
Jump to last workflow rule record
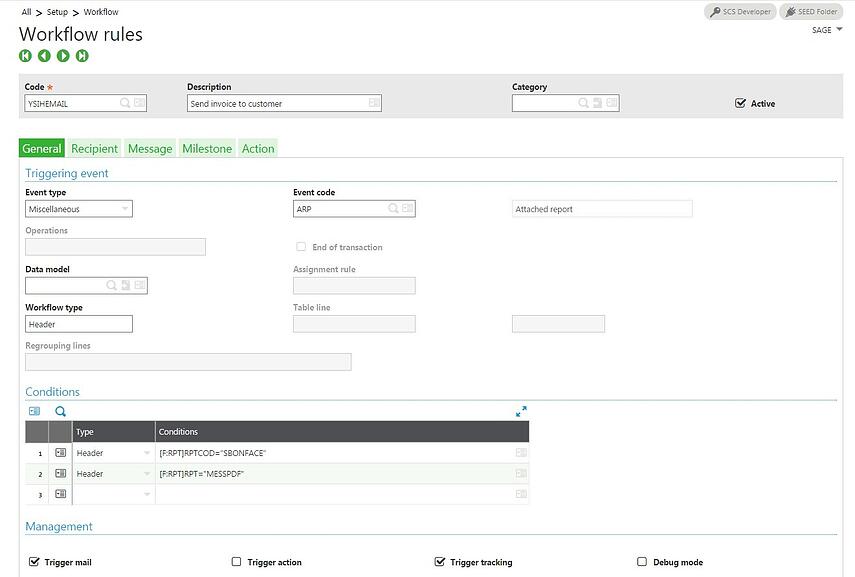pos(82,56)
